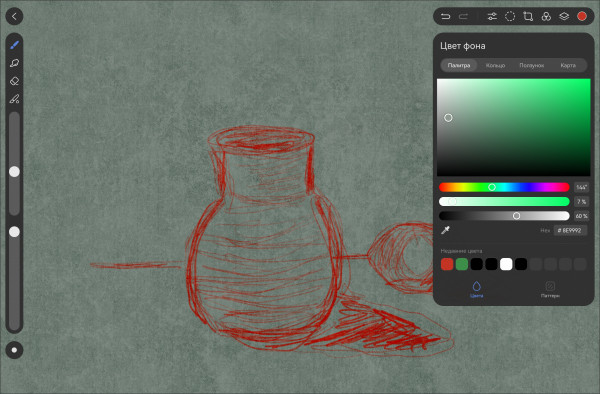Open the adjustments sliders icon

click(492, 16)
